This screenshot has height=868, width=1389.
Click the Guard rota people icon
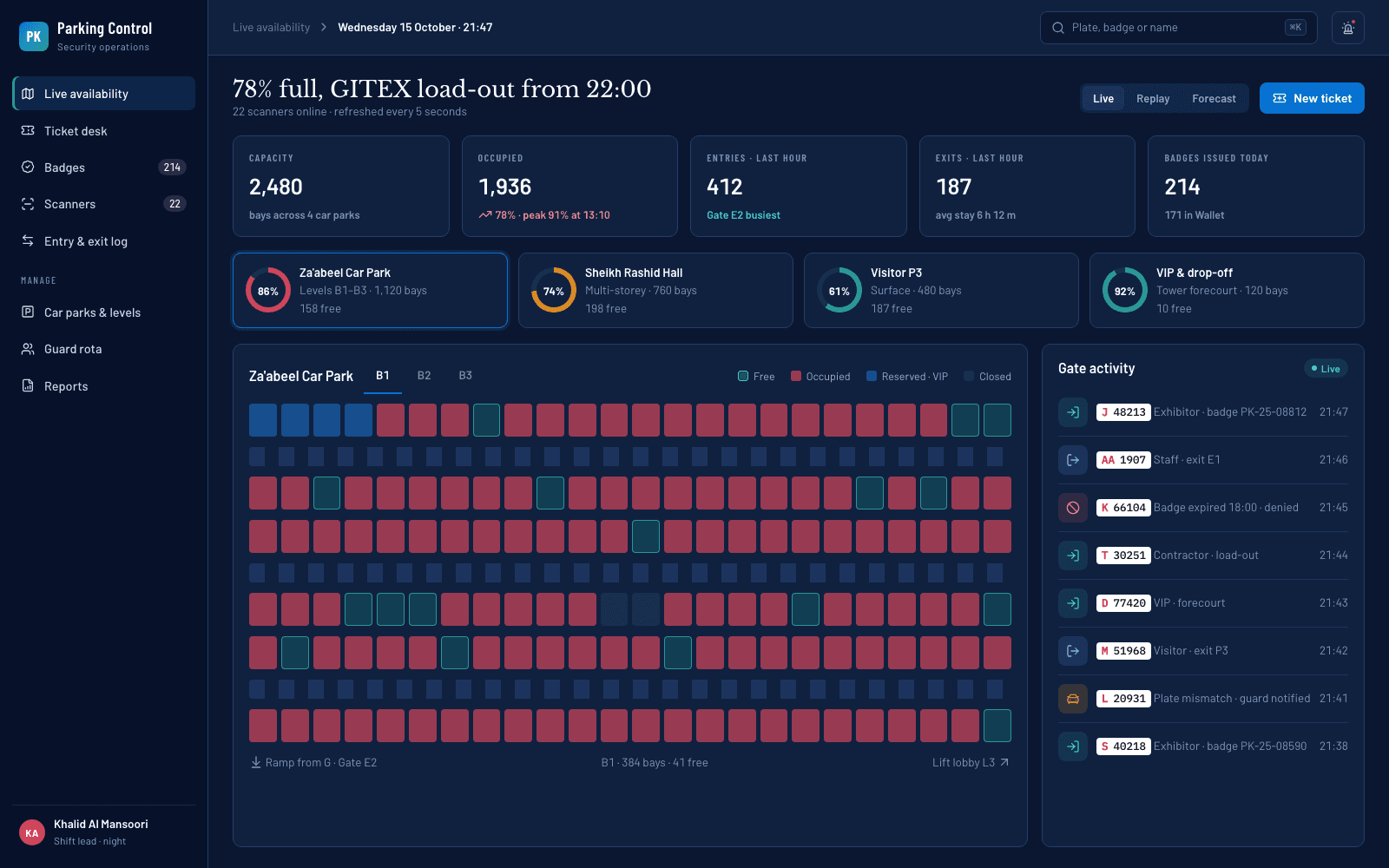coord(28,349)
